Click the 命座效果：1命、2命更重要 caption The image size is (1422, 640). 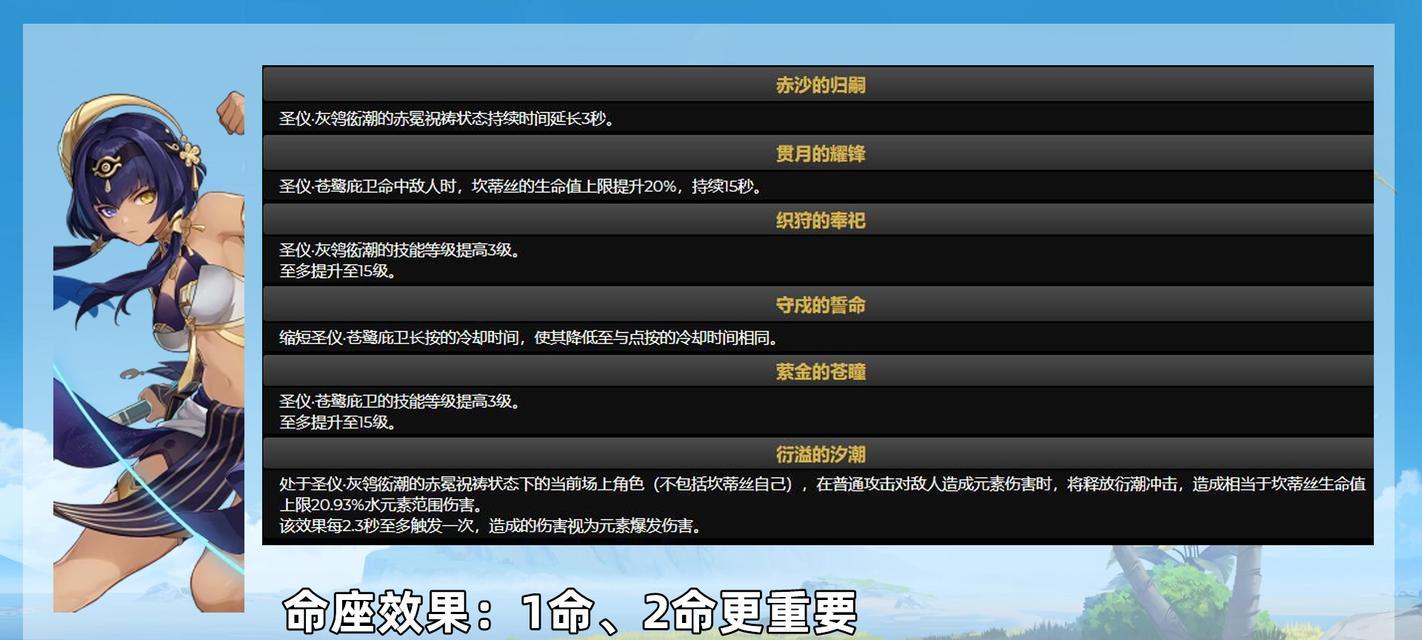click(x=570, y=611)
